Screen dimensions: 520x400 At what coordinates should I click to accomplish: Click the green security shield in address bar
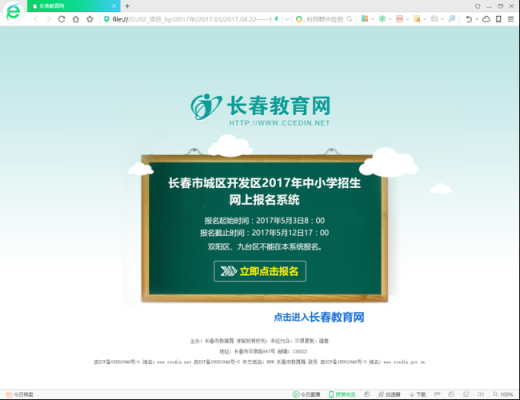tap(107, 19)
